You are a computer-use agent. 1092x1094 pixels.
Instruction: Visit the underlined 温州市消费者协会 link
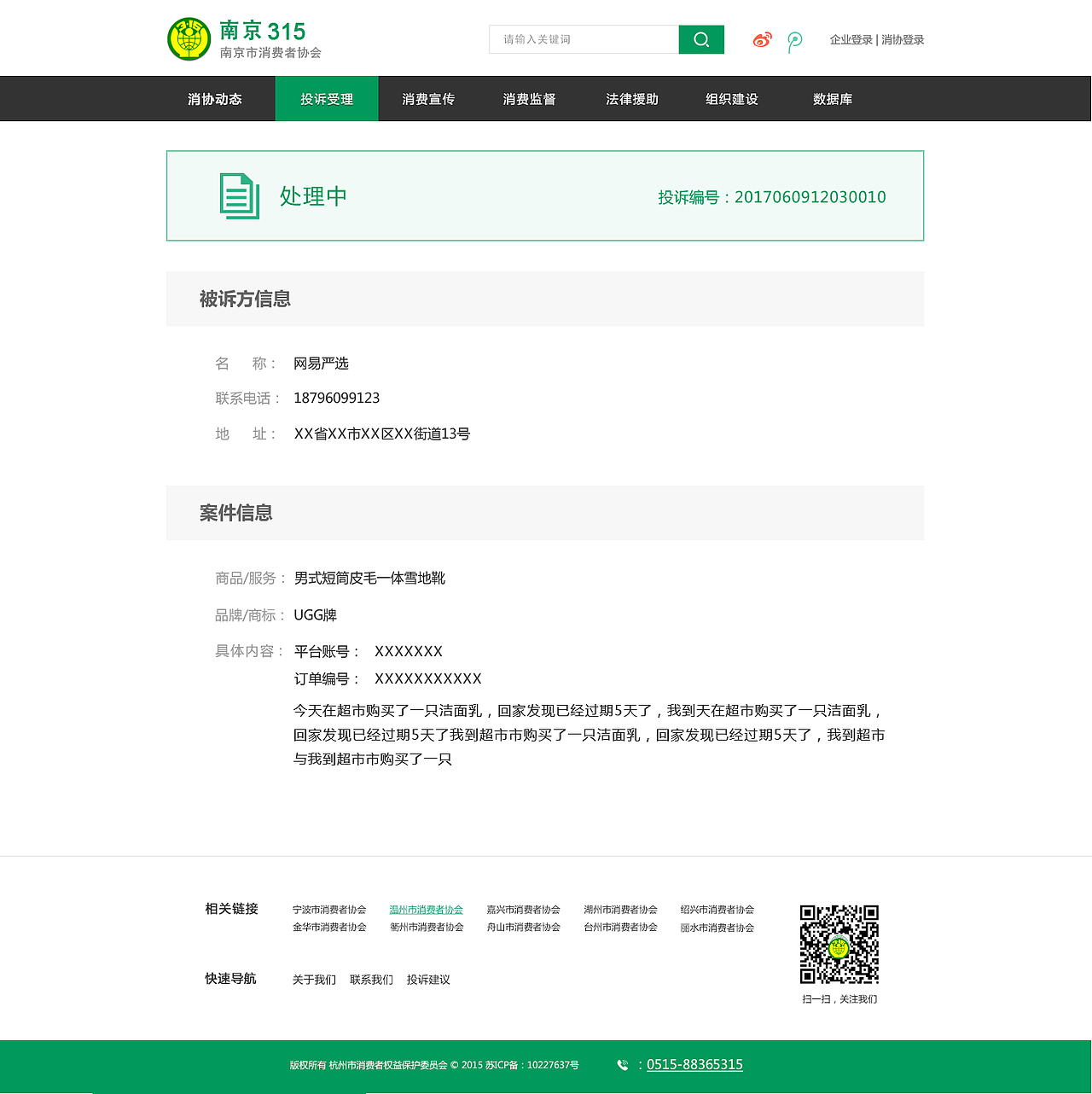pos(427,909)
